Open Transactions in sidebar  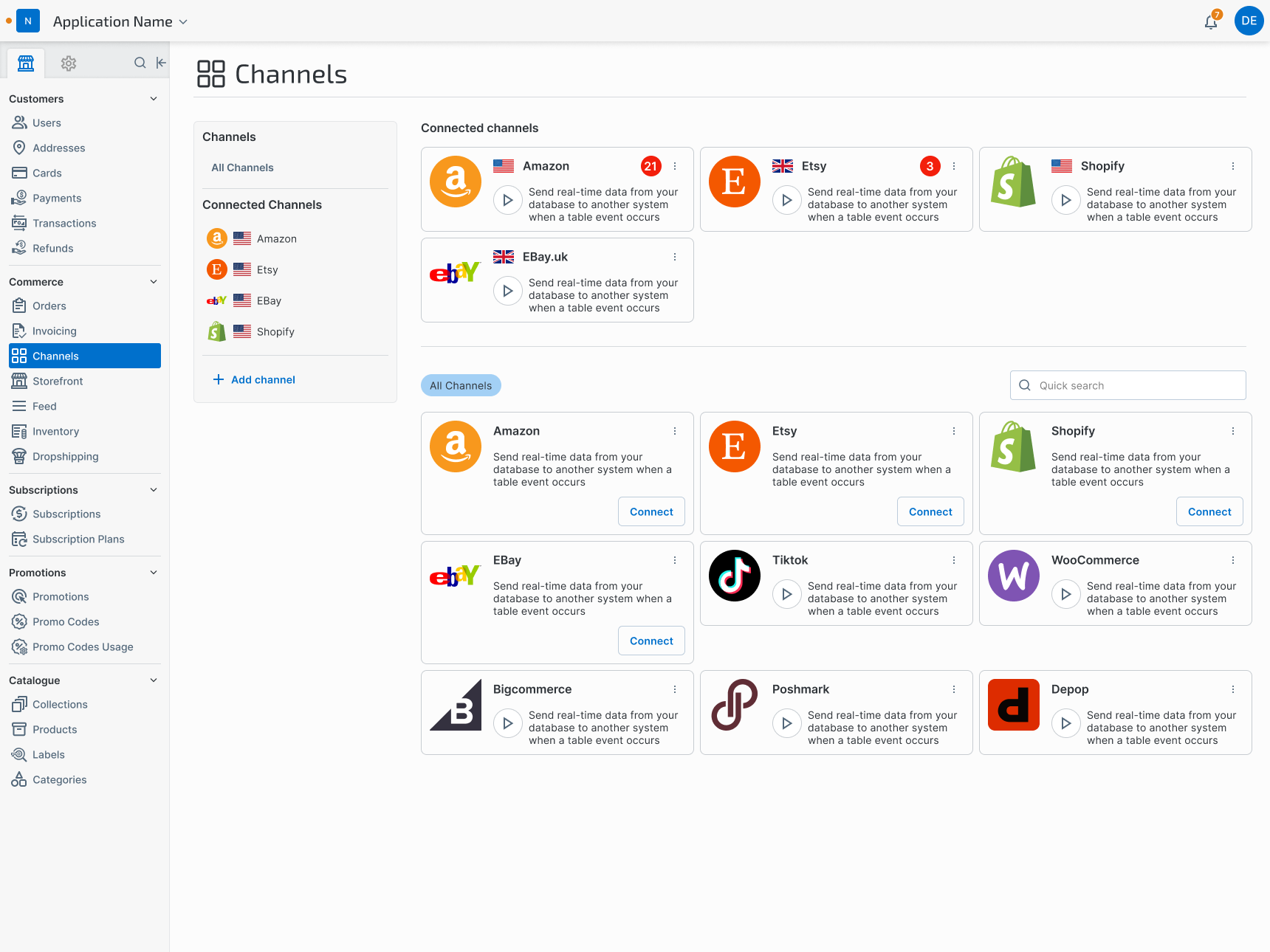[x=85, y=224]
